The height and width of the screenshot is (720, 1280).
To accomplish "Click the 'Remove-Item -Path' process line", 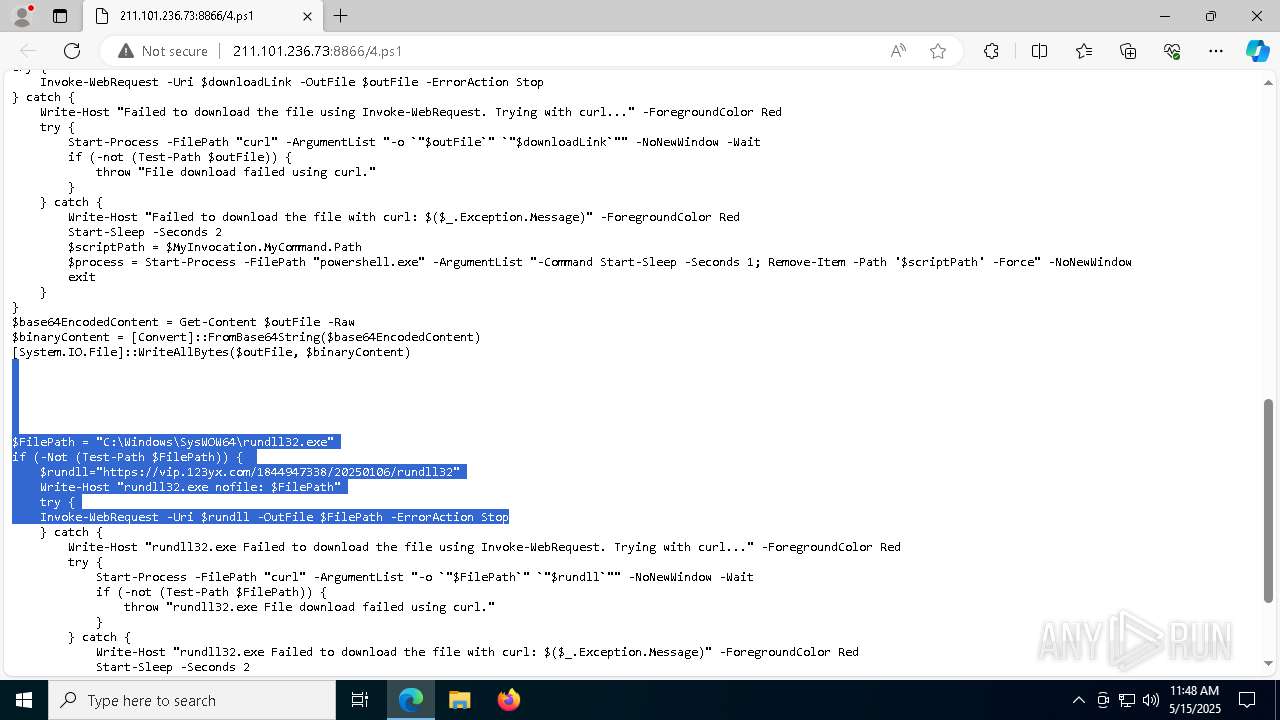I will point(600,262).
